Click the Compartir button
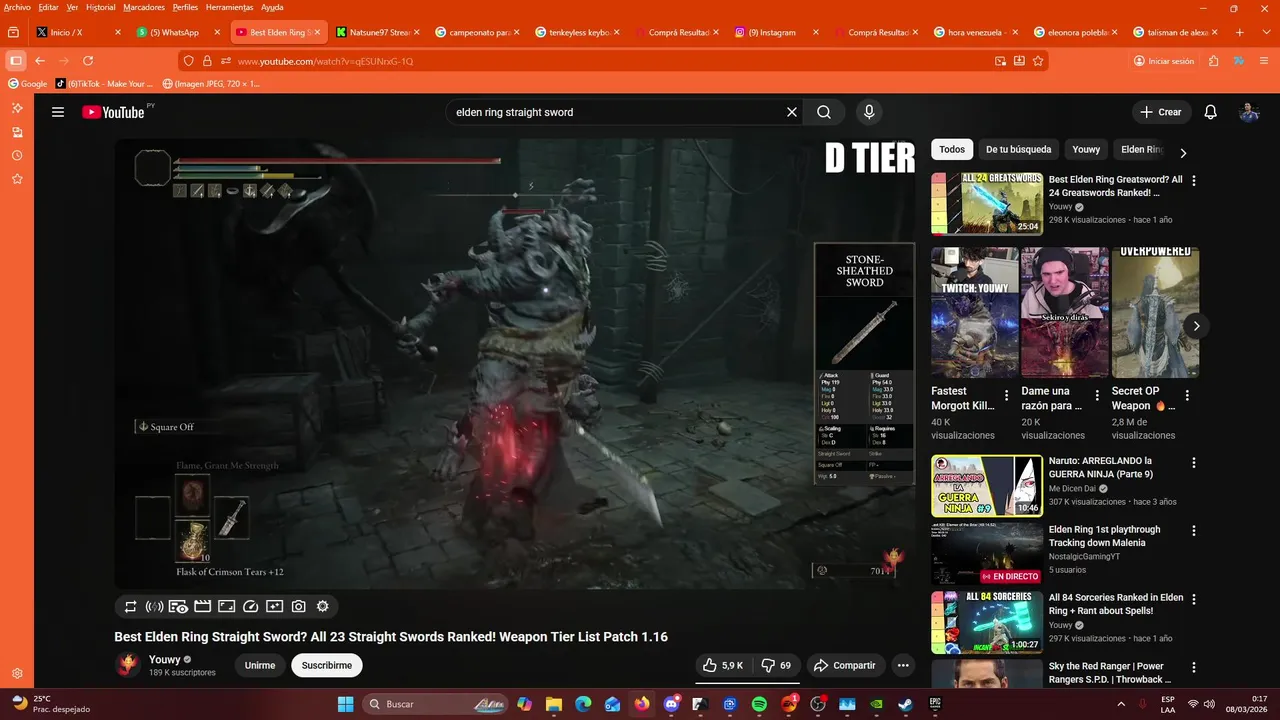 click(845, 665)
